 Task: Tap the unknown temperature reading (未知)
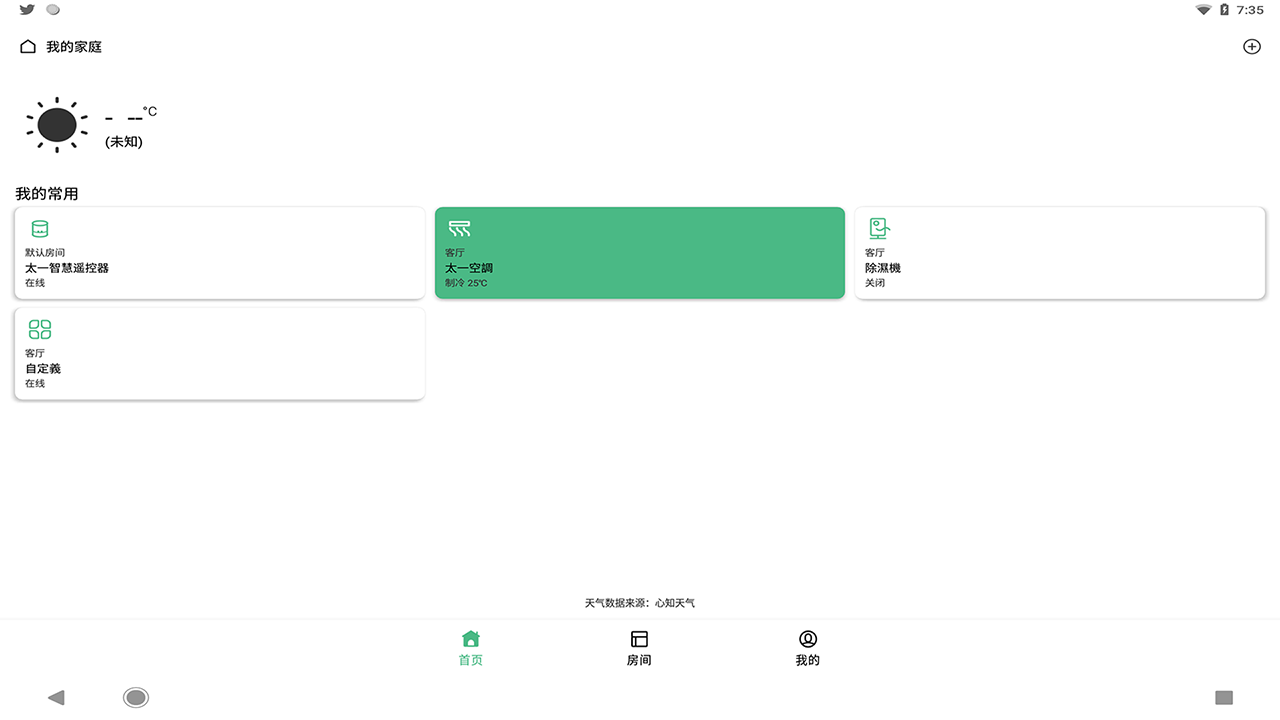(x=124, y=142)
